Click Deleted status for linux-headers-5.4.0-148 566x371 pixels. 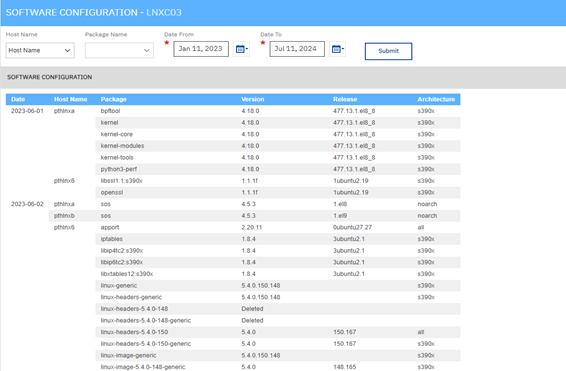252,309
